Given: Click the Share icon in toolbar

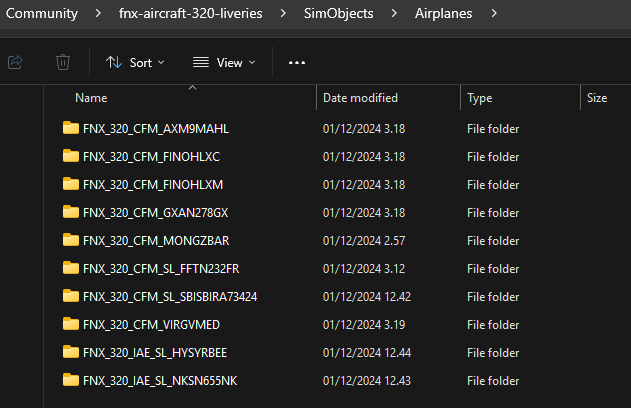Looking at the screenshot, I should pyautogui.click(x=15, y=62).
